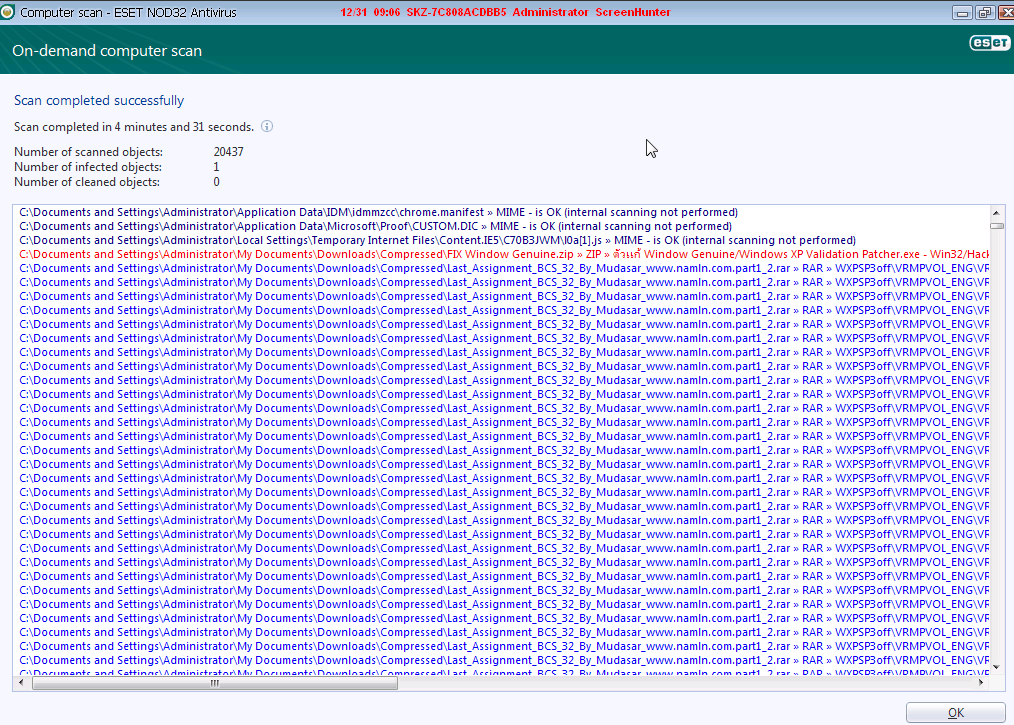This screenshot has width=1014, height=725.
Task: Click the scan log's scroll down arrow
Action: [996, 667]
